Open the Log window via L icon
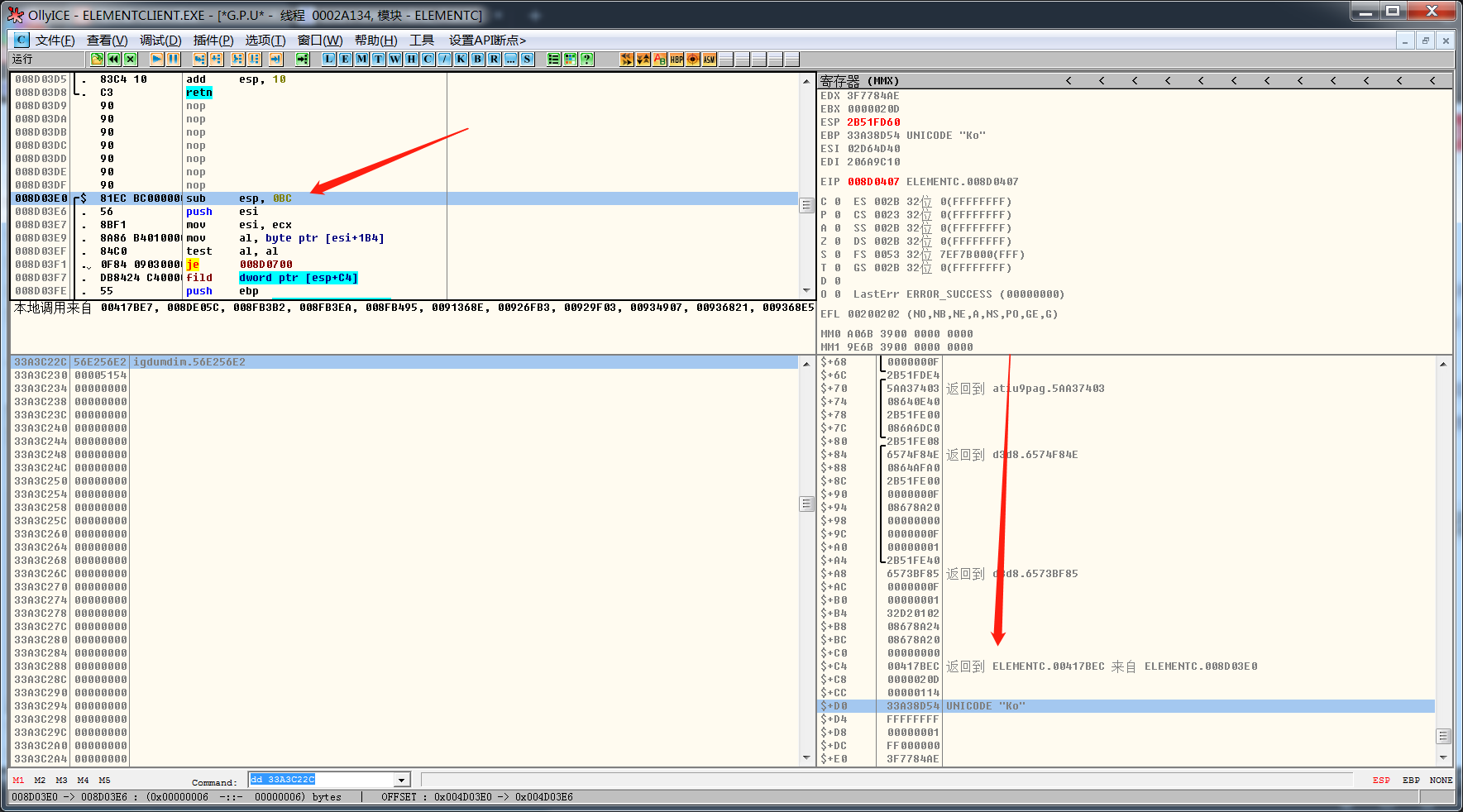 [x=329, y=59]
